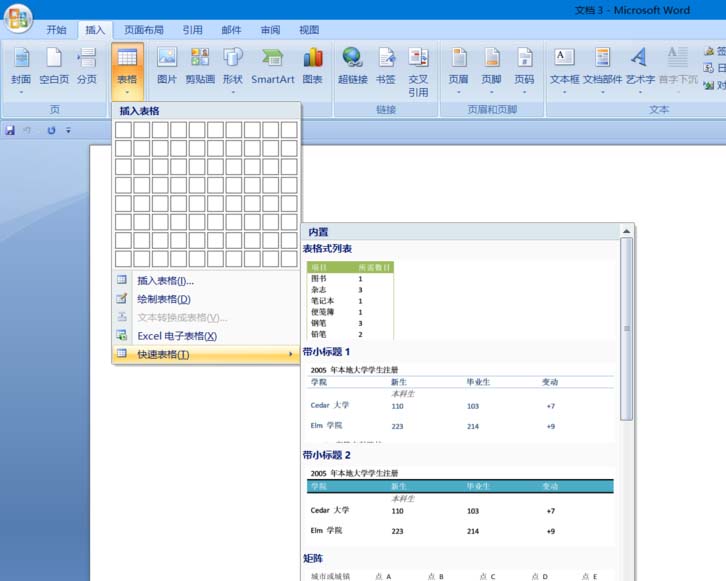Open Footer (页脚) options
Screen dimensions: 726x581
[x=491, y=69]
